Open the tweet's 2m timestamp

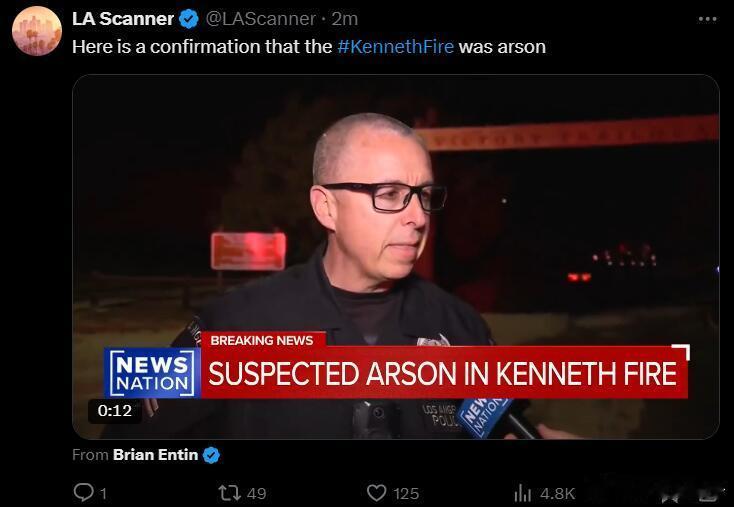[345, 19]
